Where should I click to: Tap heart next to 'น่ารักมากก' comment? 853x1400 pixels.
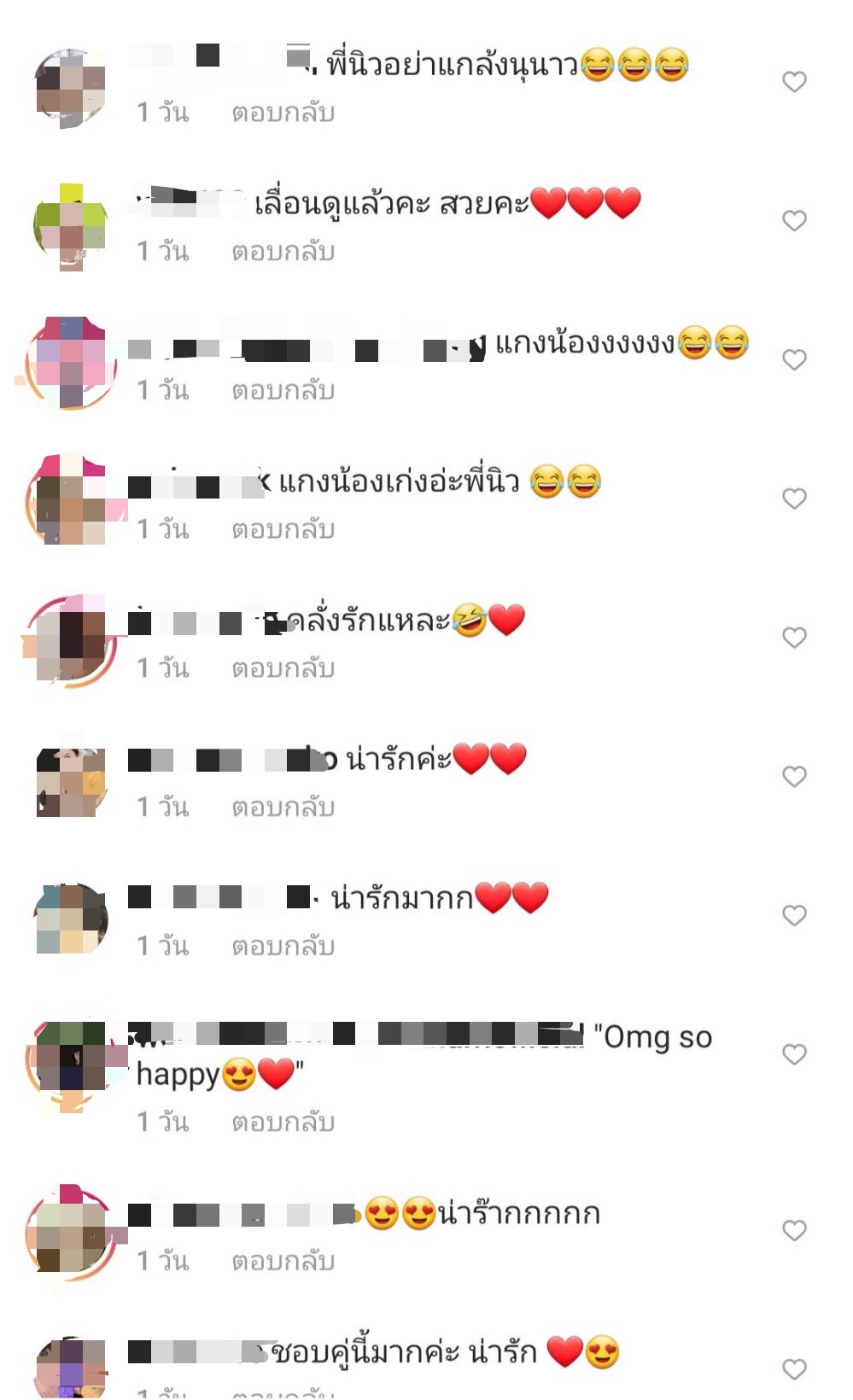point(794,916)
